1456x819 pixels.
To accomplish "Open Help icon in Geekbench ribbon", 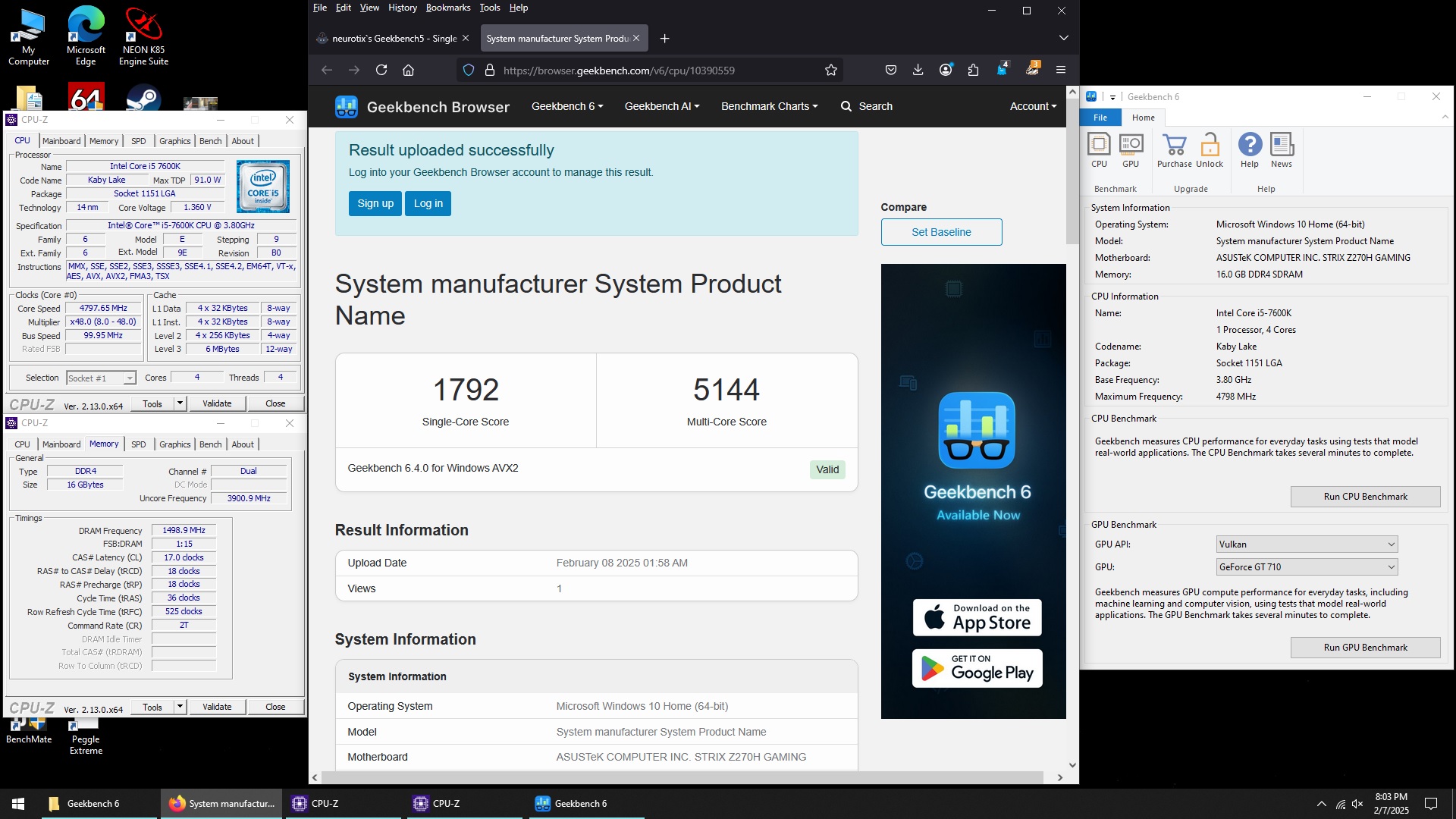I will 1250,150.
